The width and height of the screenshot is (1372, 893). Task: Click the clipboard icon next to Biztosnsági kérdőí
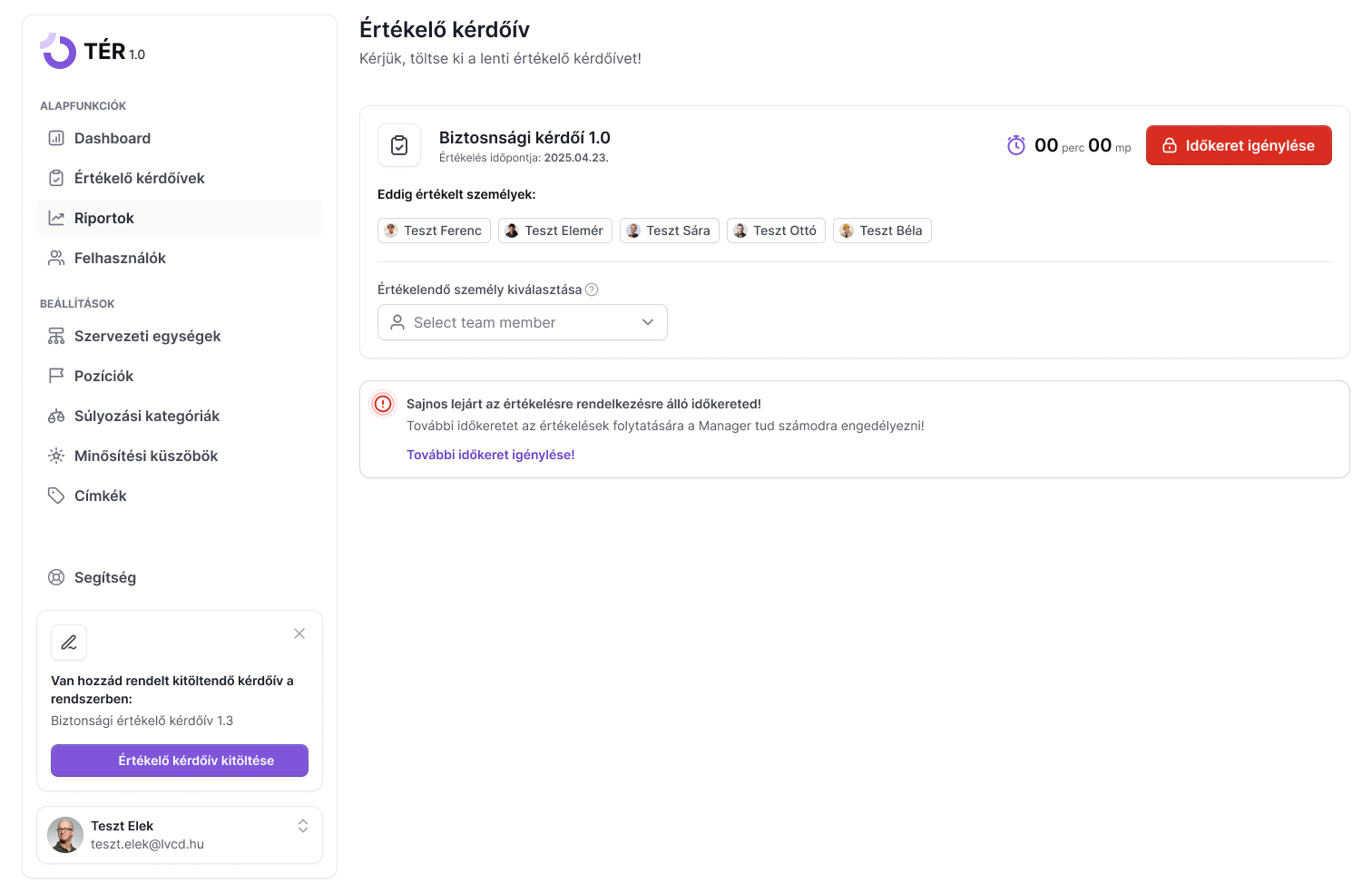(x=399, y=145)
